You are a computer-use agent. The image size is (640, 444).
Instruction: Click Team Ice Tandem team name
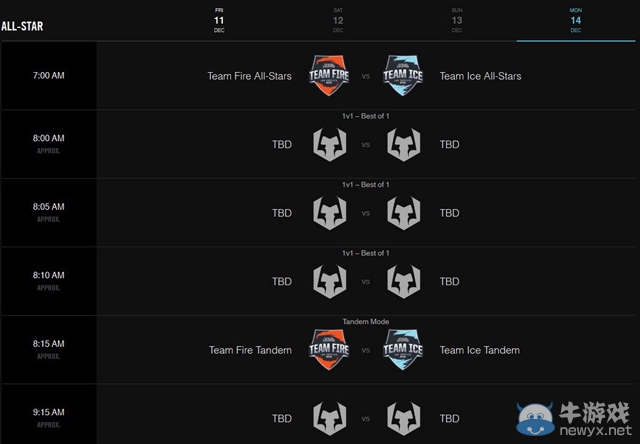(480, 350)
